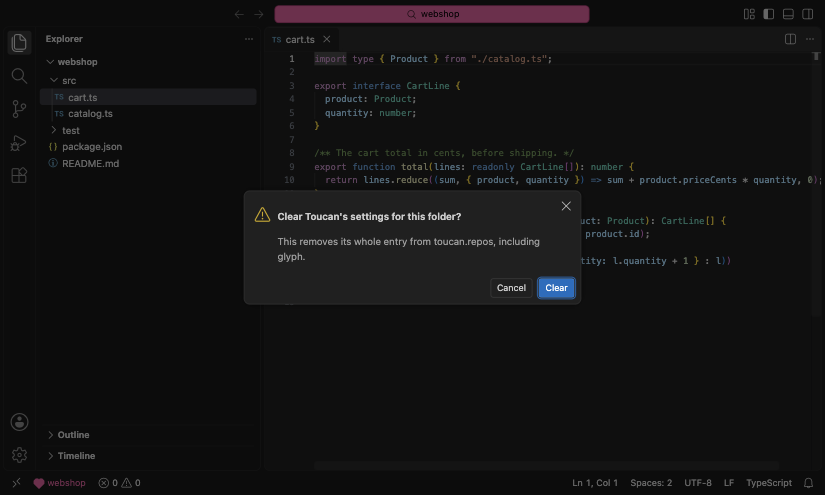
Task: Click the "./catalog.ts" import string
Action: coord(509,59)
